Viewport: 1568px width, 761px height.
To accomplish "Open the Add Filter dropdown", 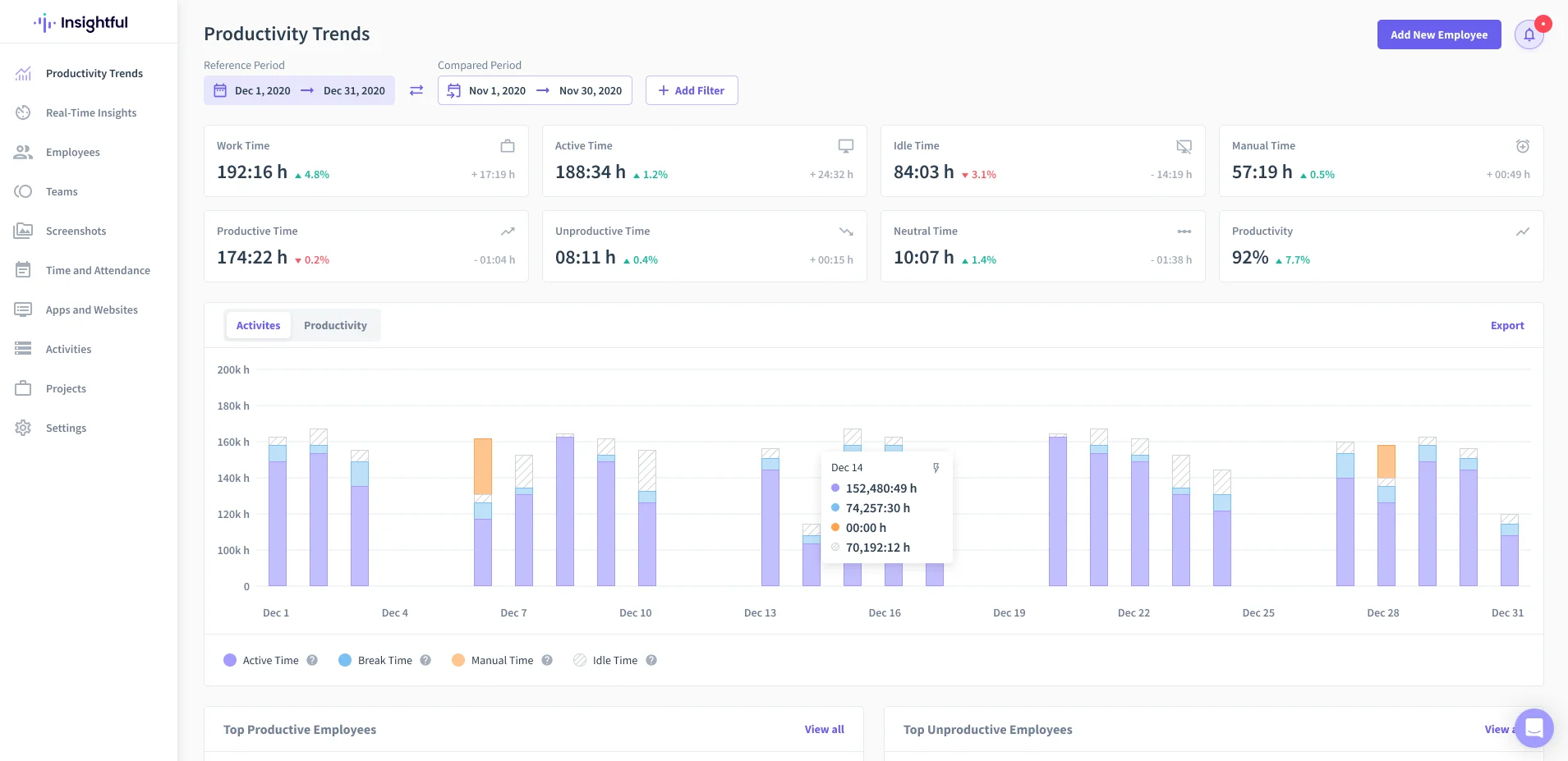I will pos(692,90).
